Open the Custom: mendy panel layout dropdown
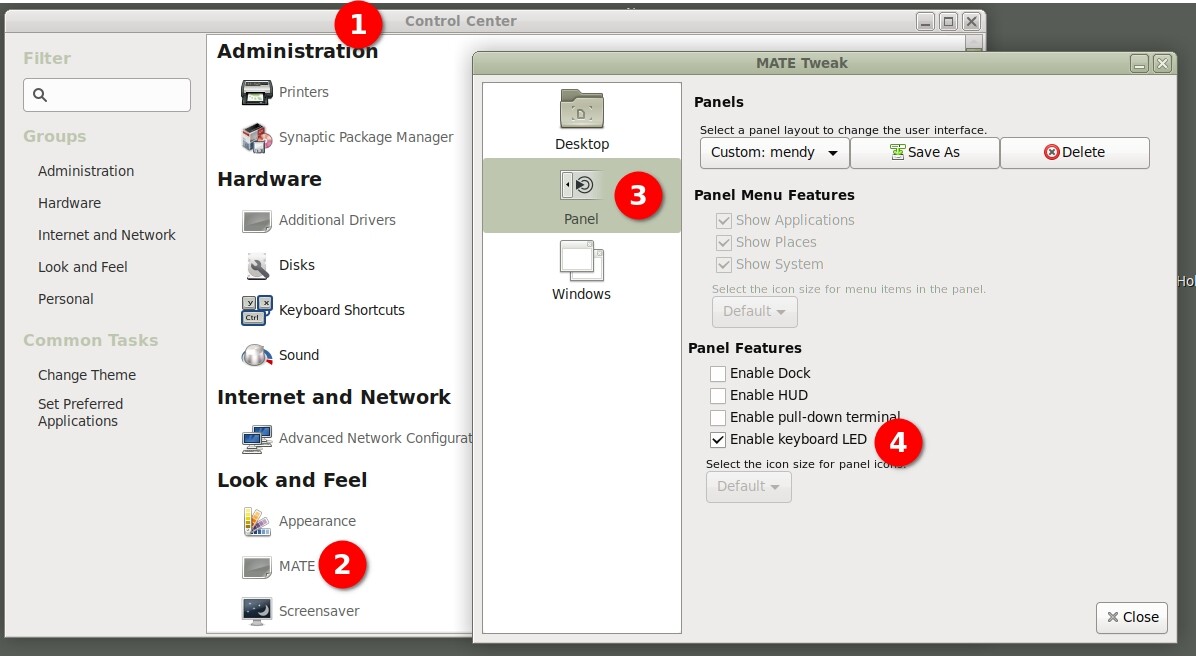 click(774, 153)
